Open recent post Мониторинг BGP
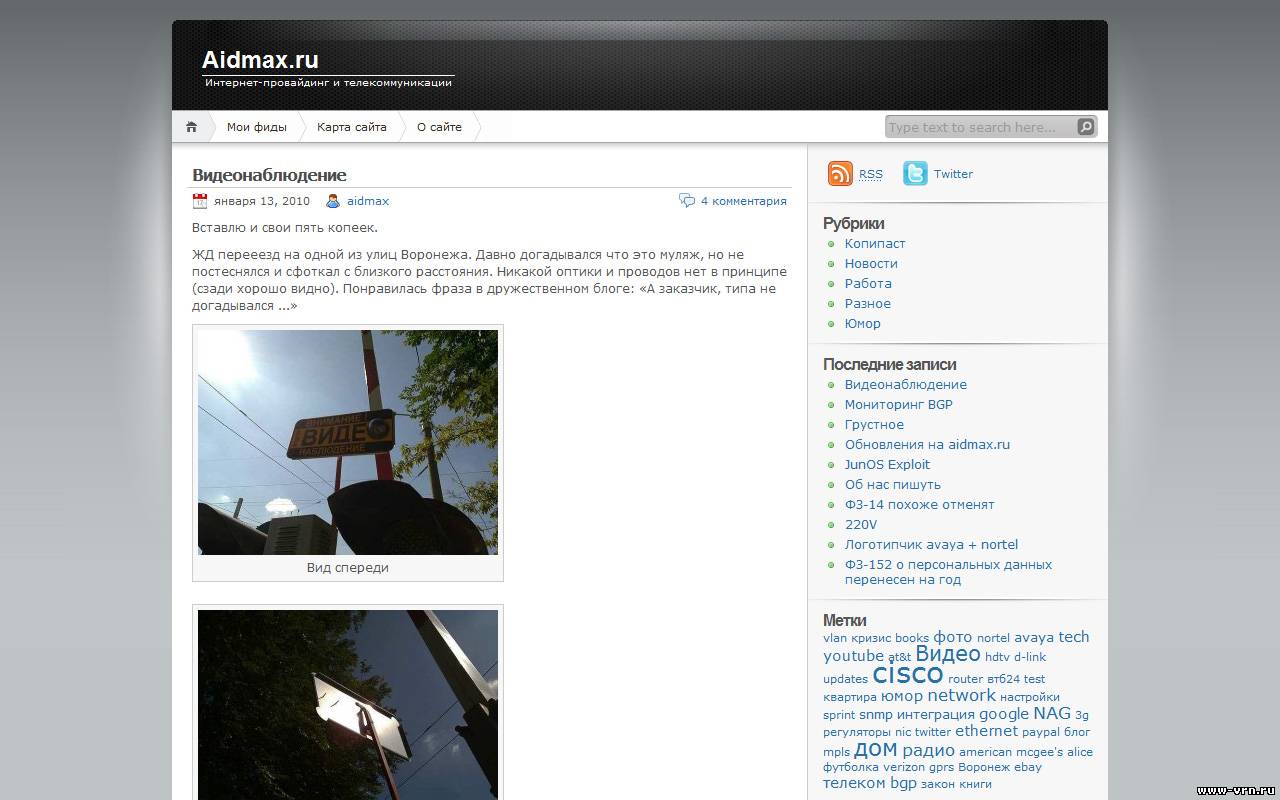 point(898,405)
